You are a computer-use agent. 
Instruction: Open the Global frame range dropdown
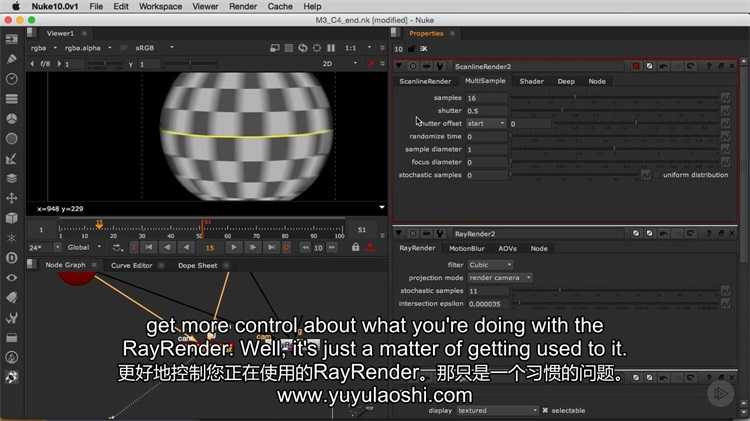coord(84,247)
